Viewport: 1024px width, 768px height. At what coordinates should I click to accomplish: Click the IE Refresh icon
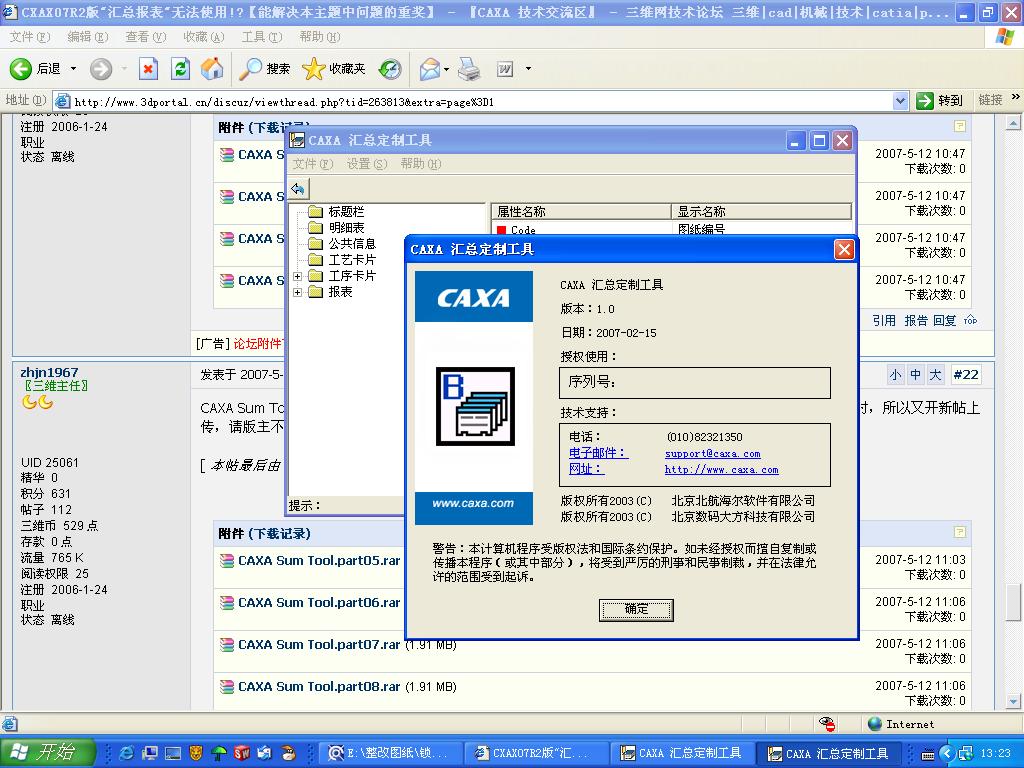pos(180,69)
